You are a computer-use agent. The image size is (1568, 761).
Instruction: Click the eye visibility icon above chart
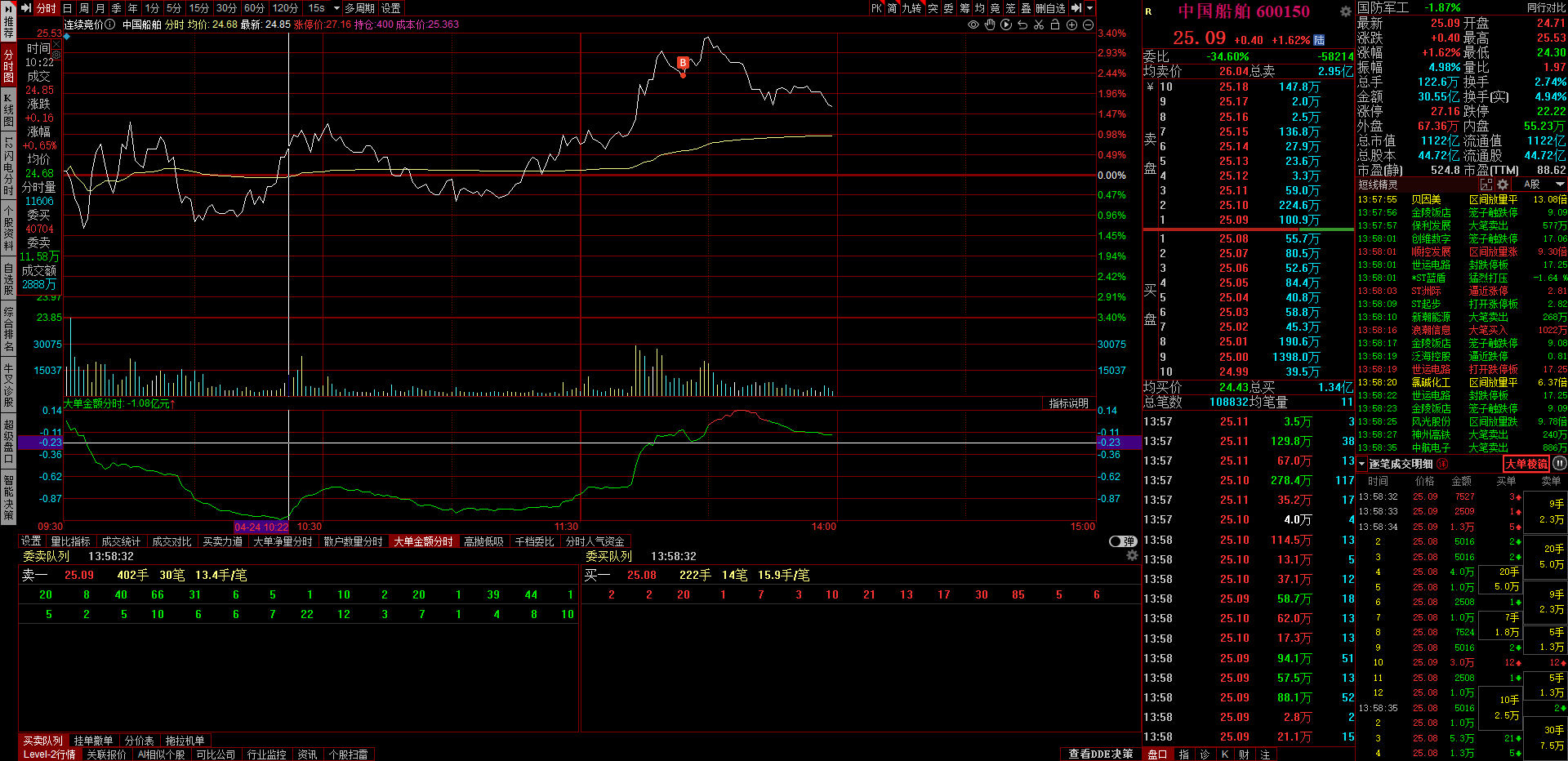(973, 24)
